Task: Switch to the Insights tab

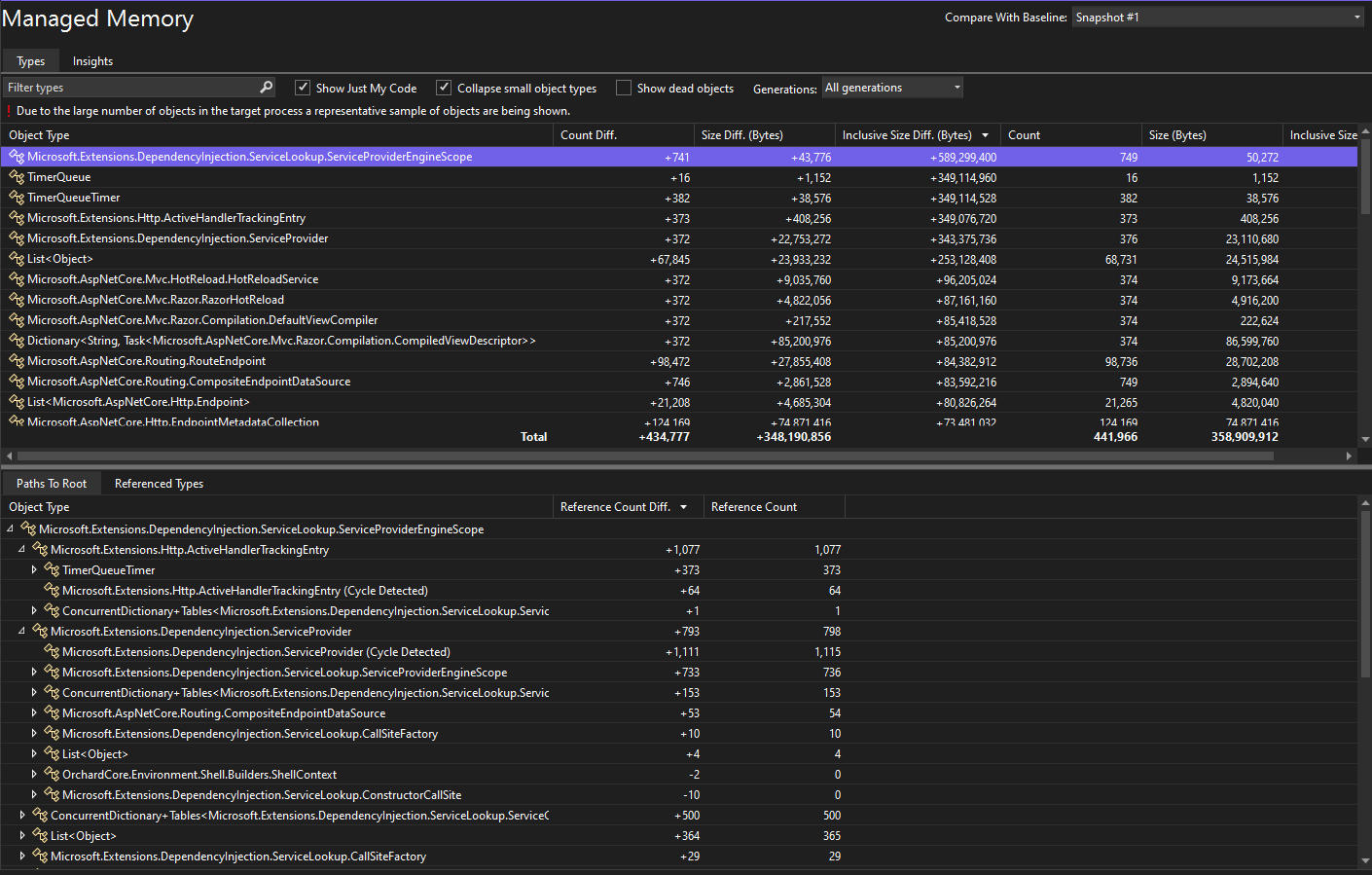Action: 92,60
